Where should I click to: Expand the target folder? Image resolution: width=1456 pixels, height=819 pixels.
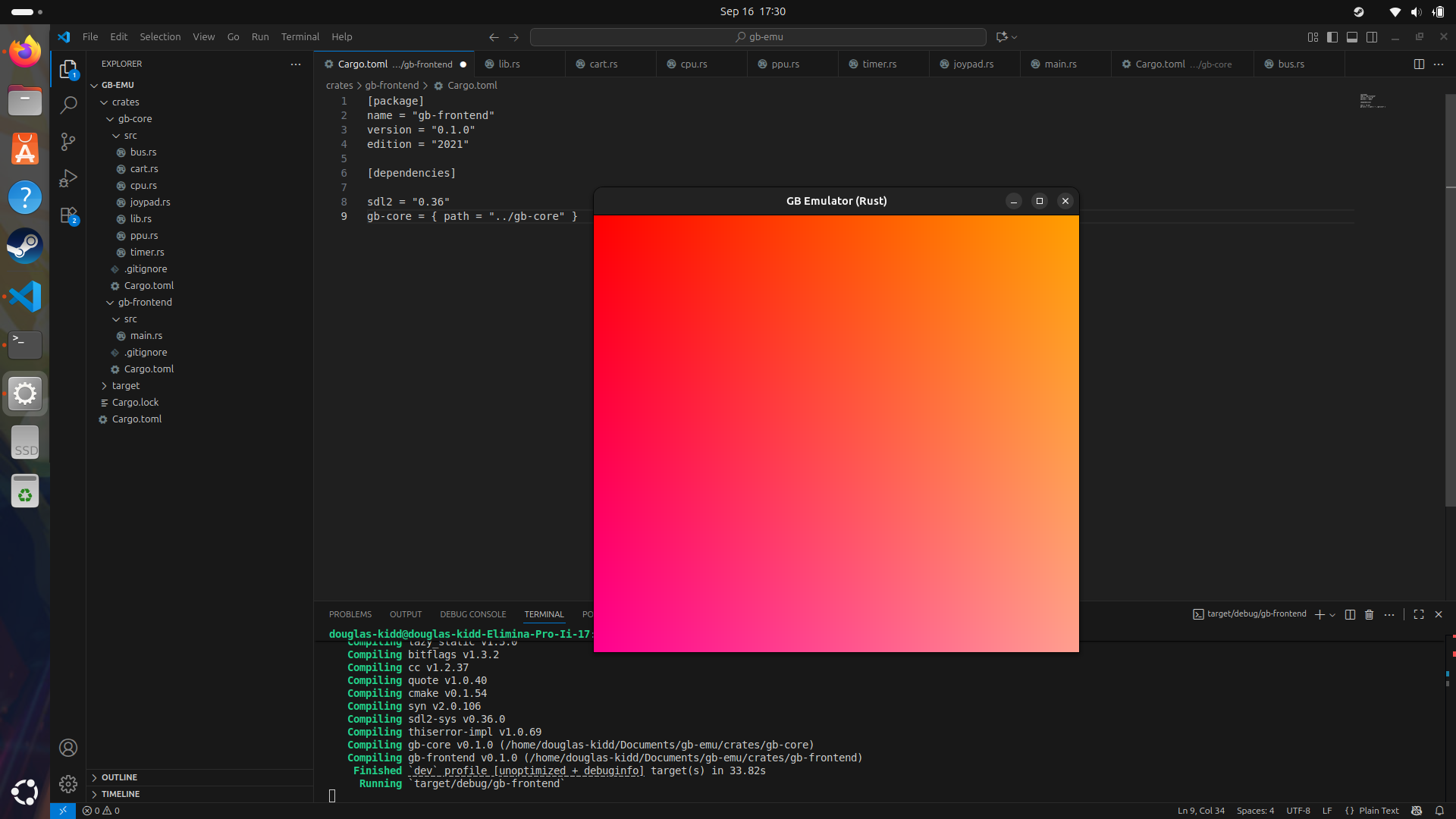coord(125,385)
